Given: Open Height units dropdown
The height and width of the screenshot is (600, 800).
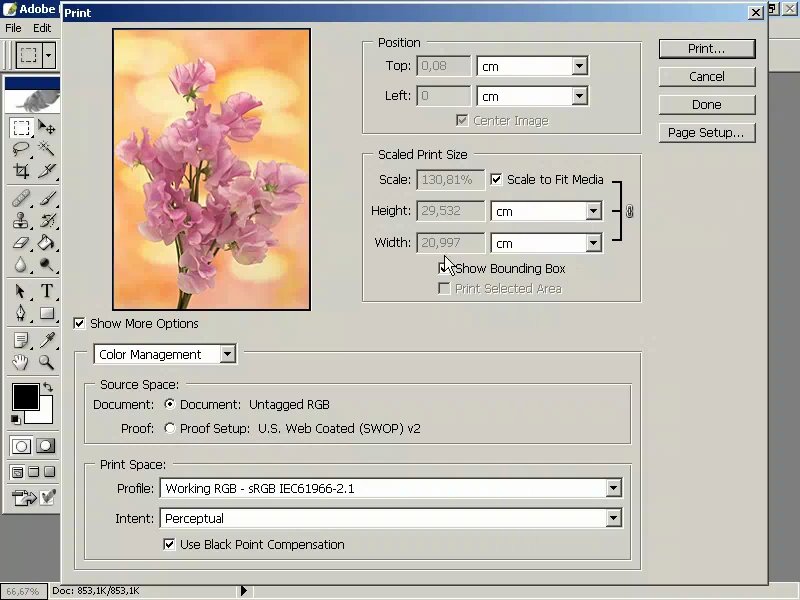Looking at the screenshot, I should pos(593,211).
